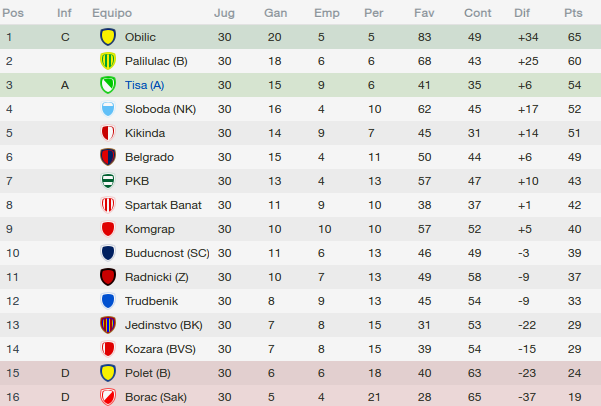Select the Komgrap row name

coord(149,229)
